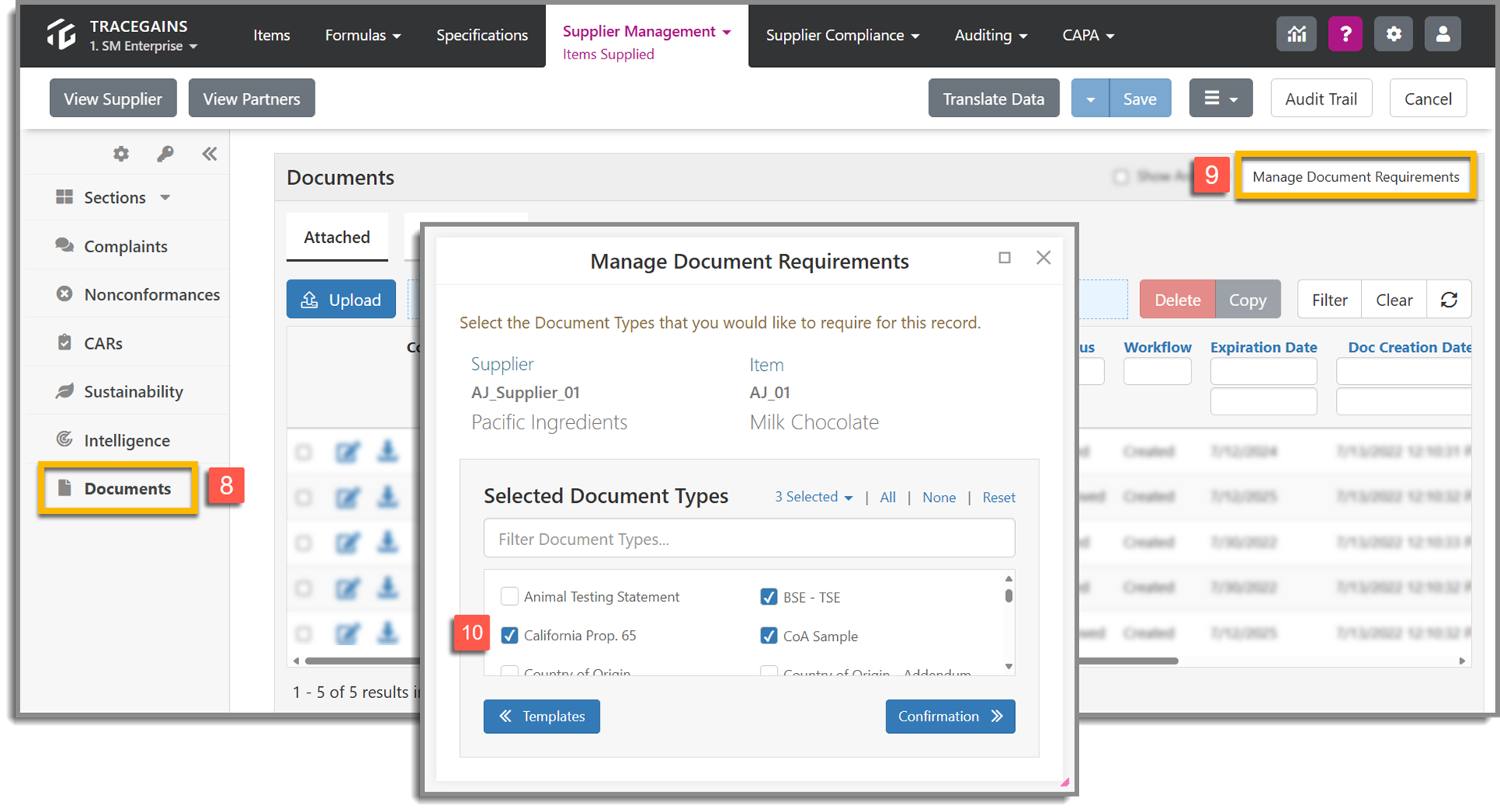
Task: Click inside Filter Document Types field
Action: [749, 539]
